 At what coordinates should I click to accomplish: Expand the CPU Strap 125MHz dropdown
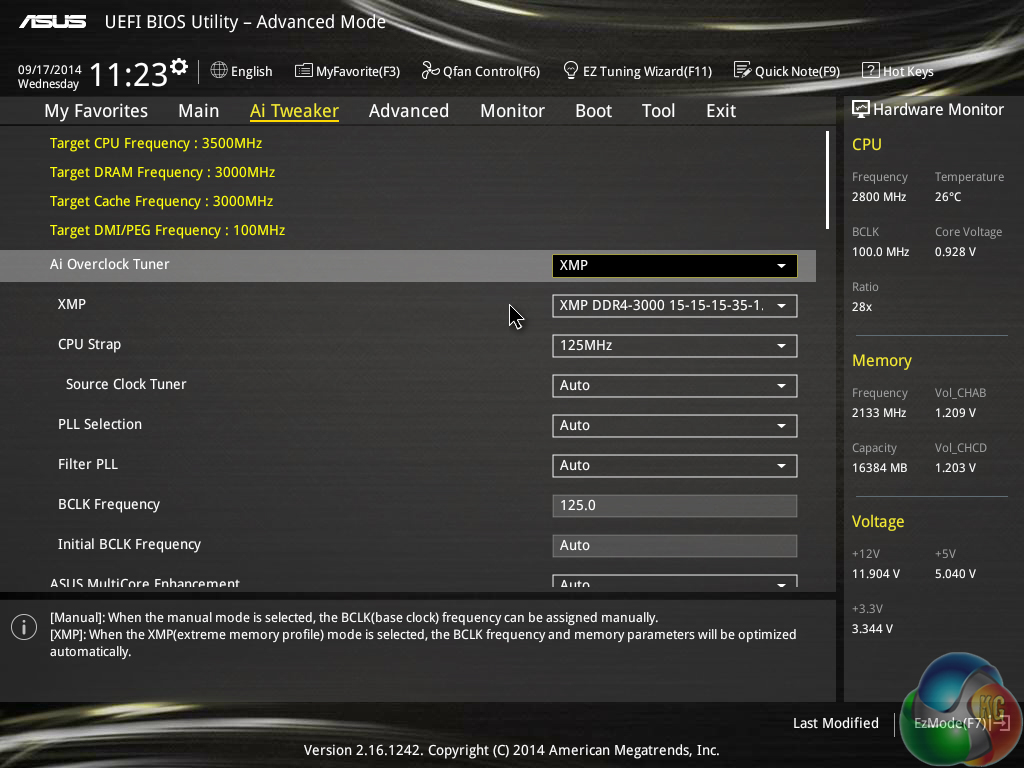click(x=674, y=346)
